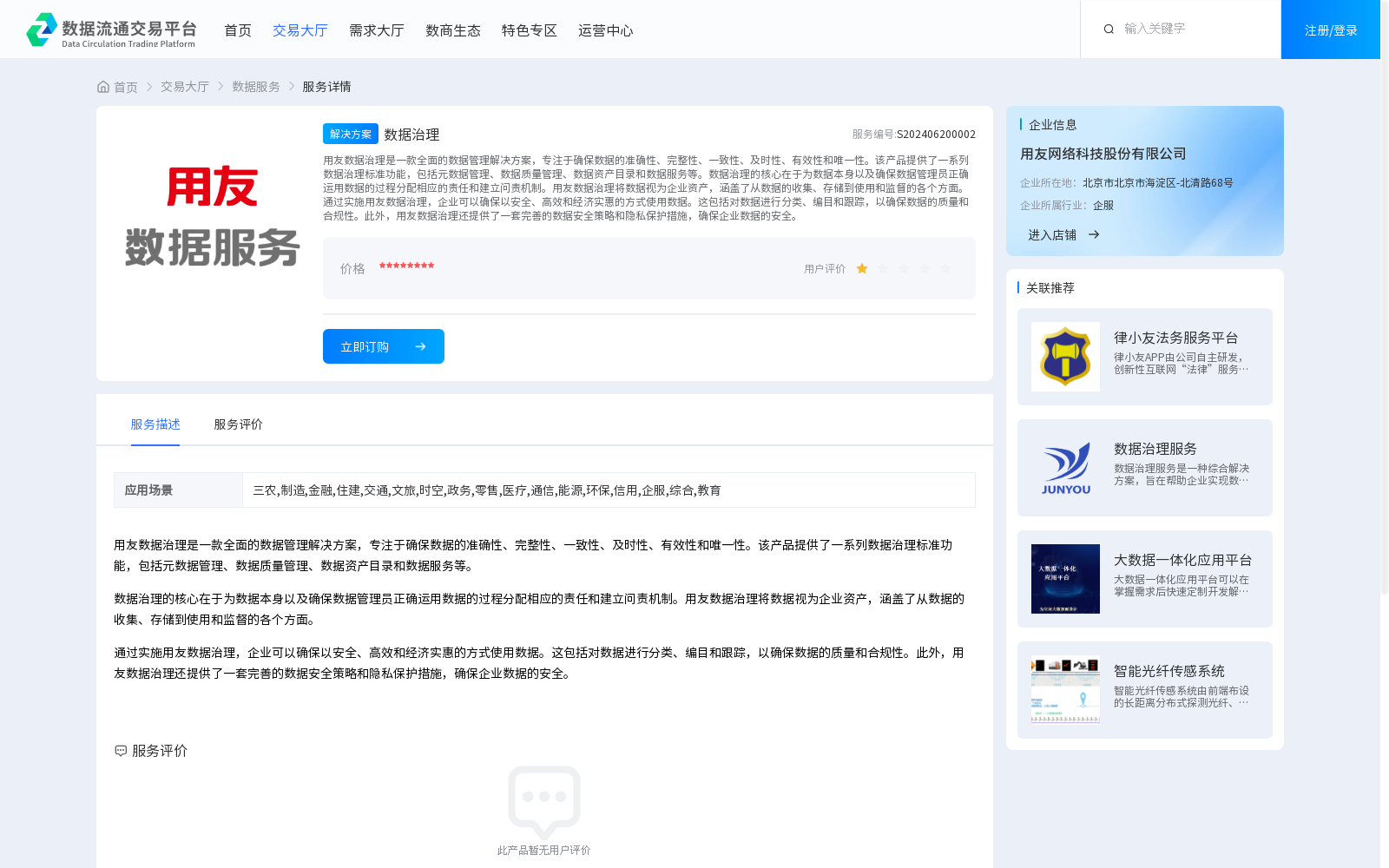Click company name 用友网络科技股份有限公司
Viewport: 1389px width, 868px height.
(x=1103, y=154)
